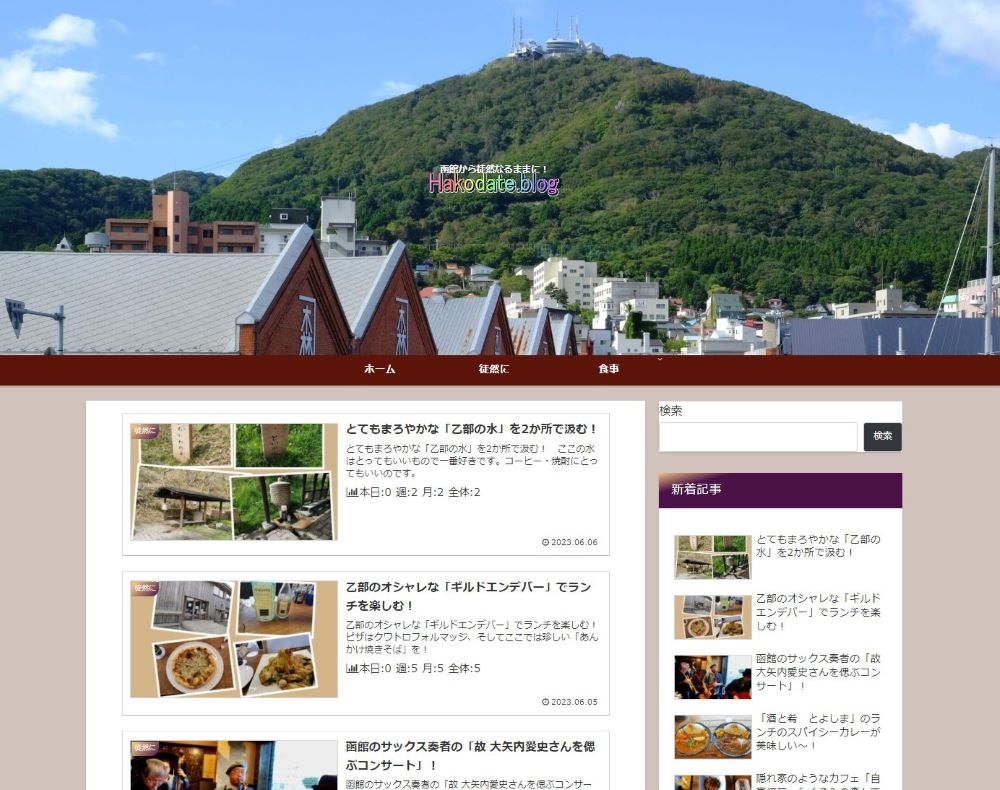Click the bar chart icon under 乙部の水 article
Screen dimensions: 1000x790
[352, 492]
